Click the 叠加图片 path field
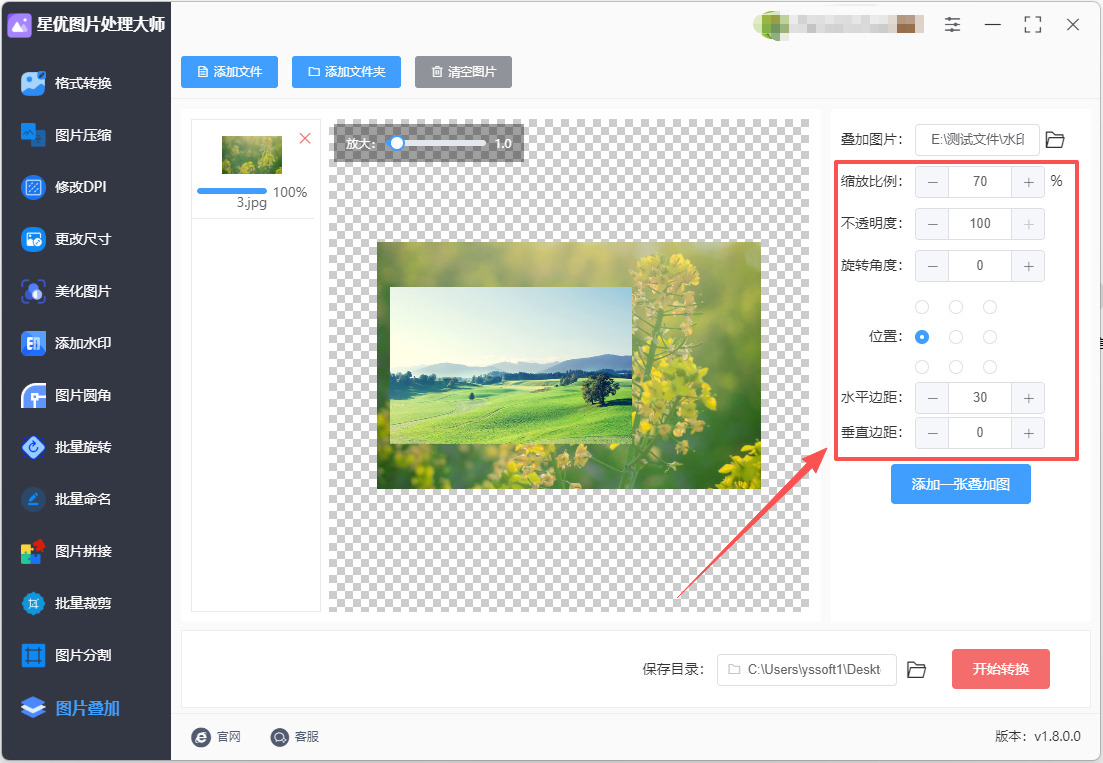The image size is (1103, 763). point(977,140)
